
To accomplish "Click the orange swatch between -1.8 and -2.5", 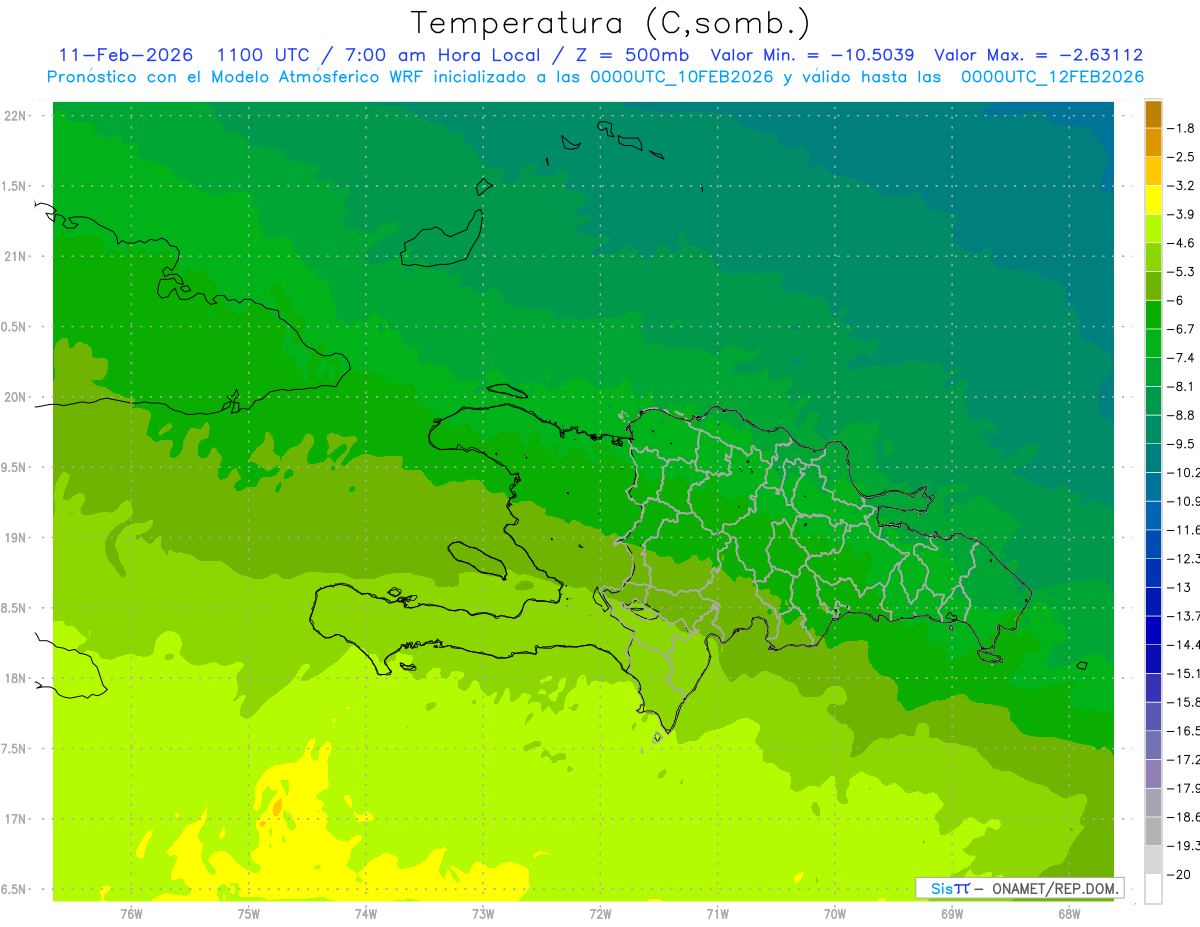I will (x=1153, y=143).
